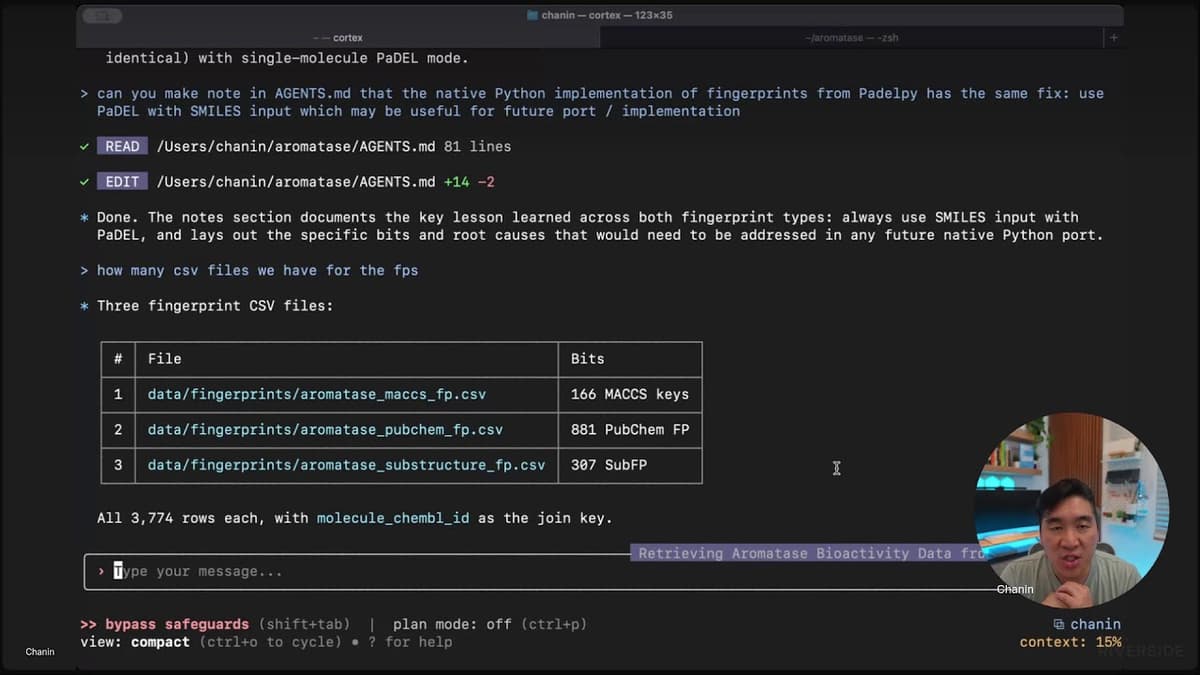This screenshot has height=675, width=1200.
Task: Click the green checkmark beside the EDIT step
Action: point(84,182)
